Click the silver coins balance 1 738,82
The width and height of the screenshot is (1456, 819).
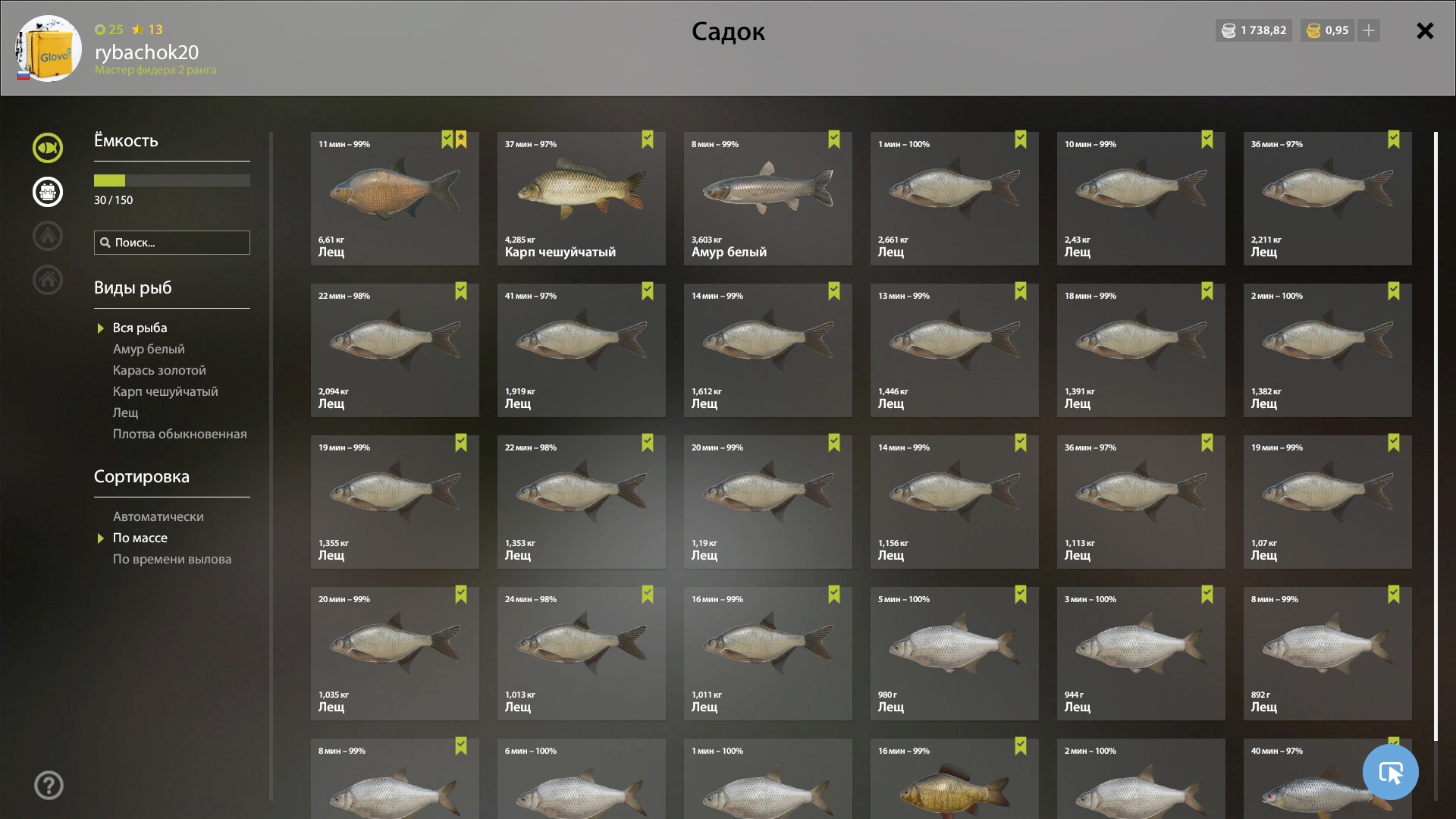1254,30
